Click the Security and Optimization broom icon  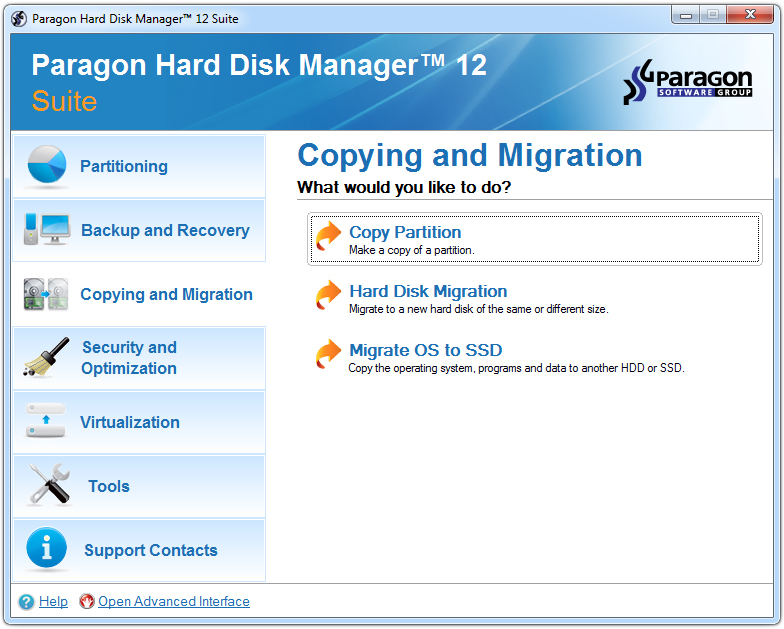coord(46,356)
